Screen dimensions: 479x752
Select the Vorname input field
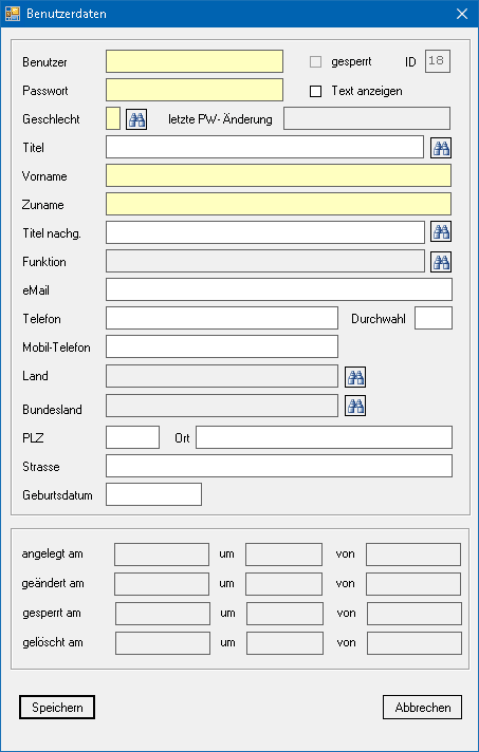point(279,176)
